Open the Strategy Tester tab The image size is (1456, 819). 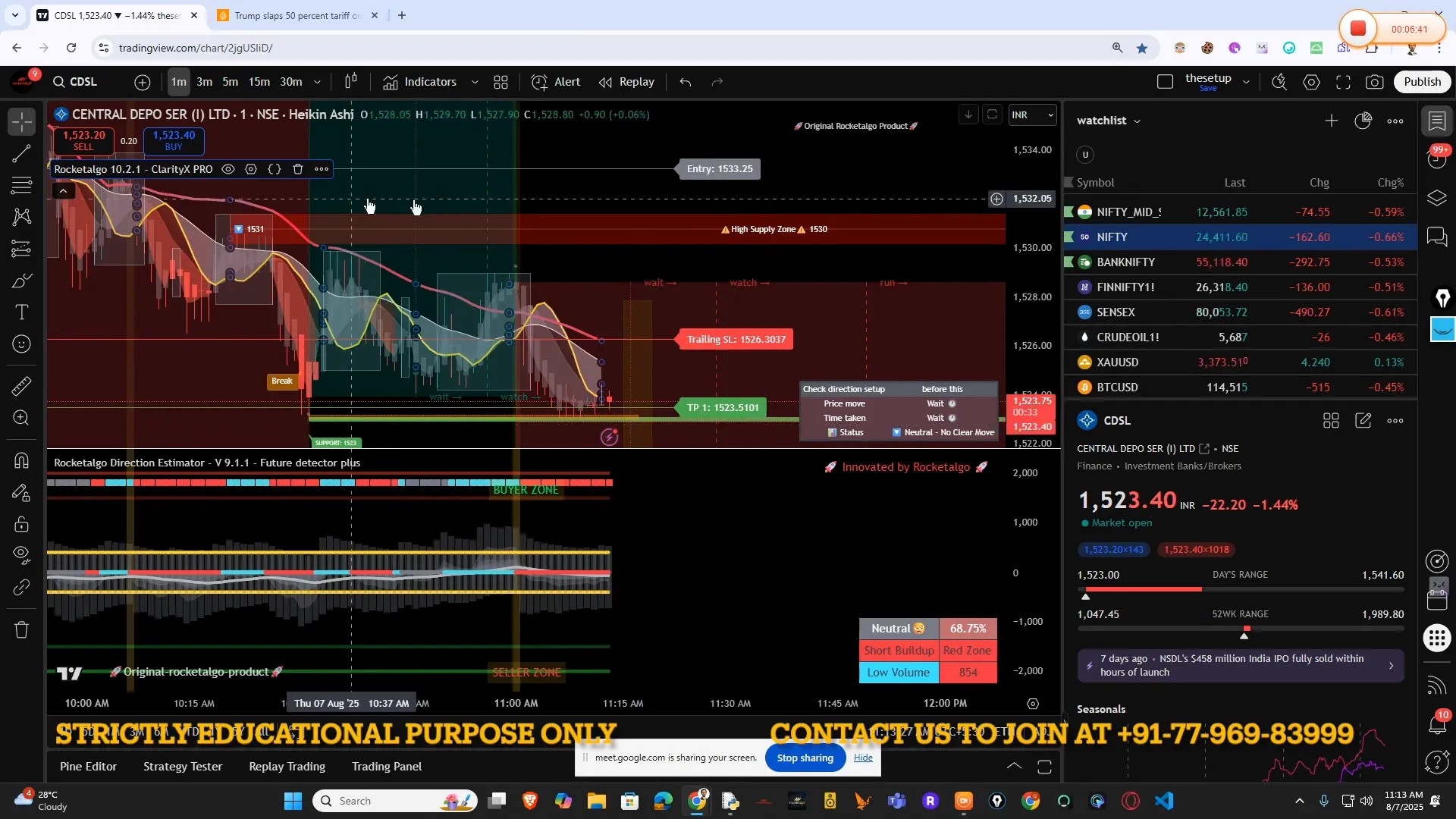[x=183, y=767]
